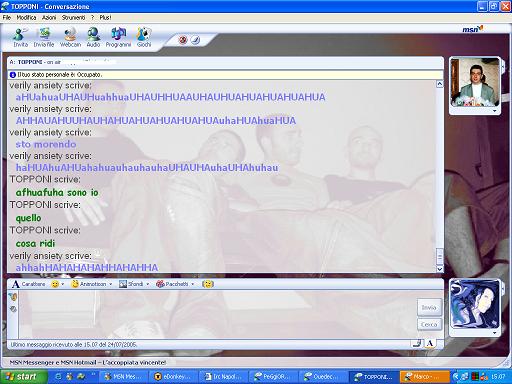Click the Invita contact icon
Image resolution: width=512 pixels, height=384 pixels.
point(20,37)
